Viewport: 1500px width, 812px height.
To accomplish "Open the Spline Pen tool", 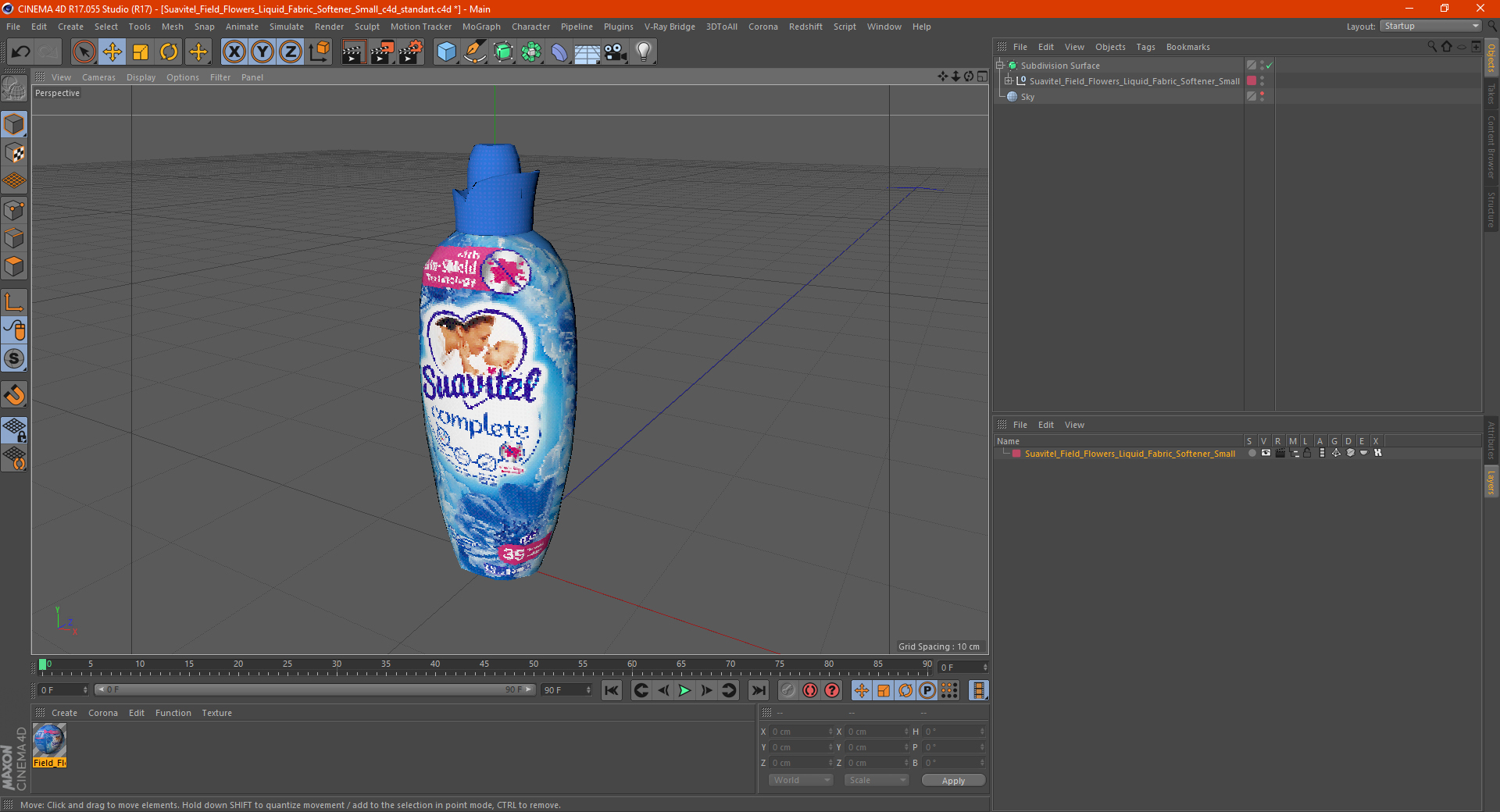I will [475, 52].
